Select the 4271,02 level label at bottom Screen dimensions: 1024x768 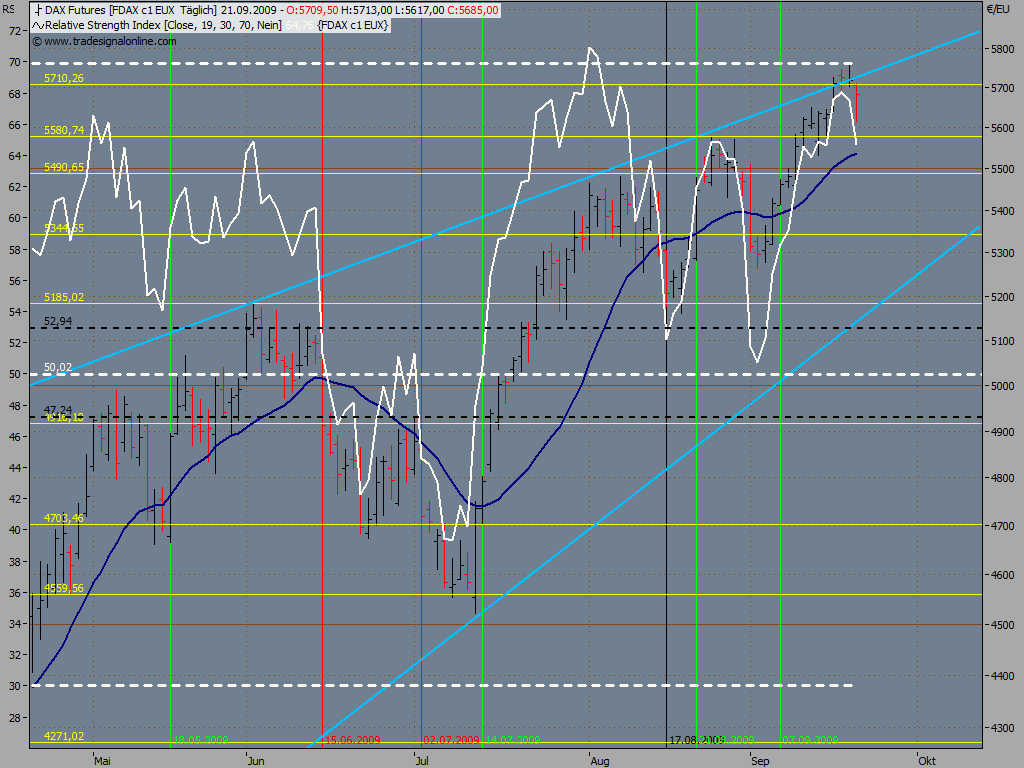(x=64, y=736)
